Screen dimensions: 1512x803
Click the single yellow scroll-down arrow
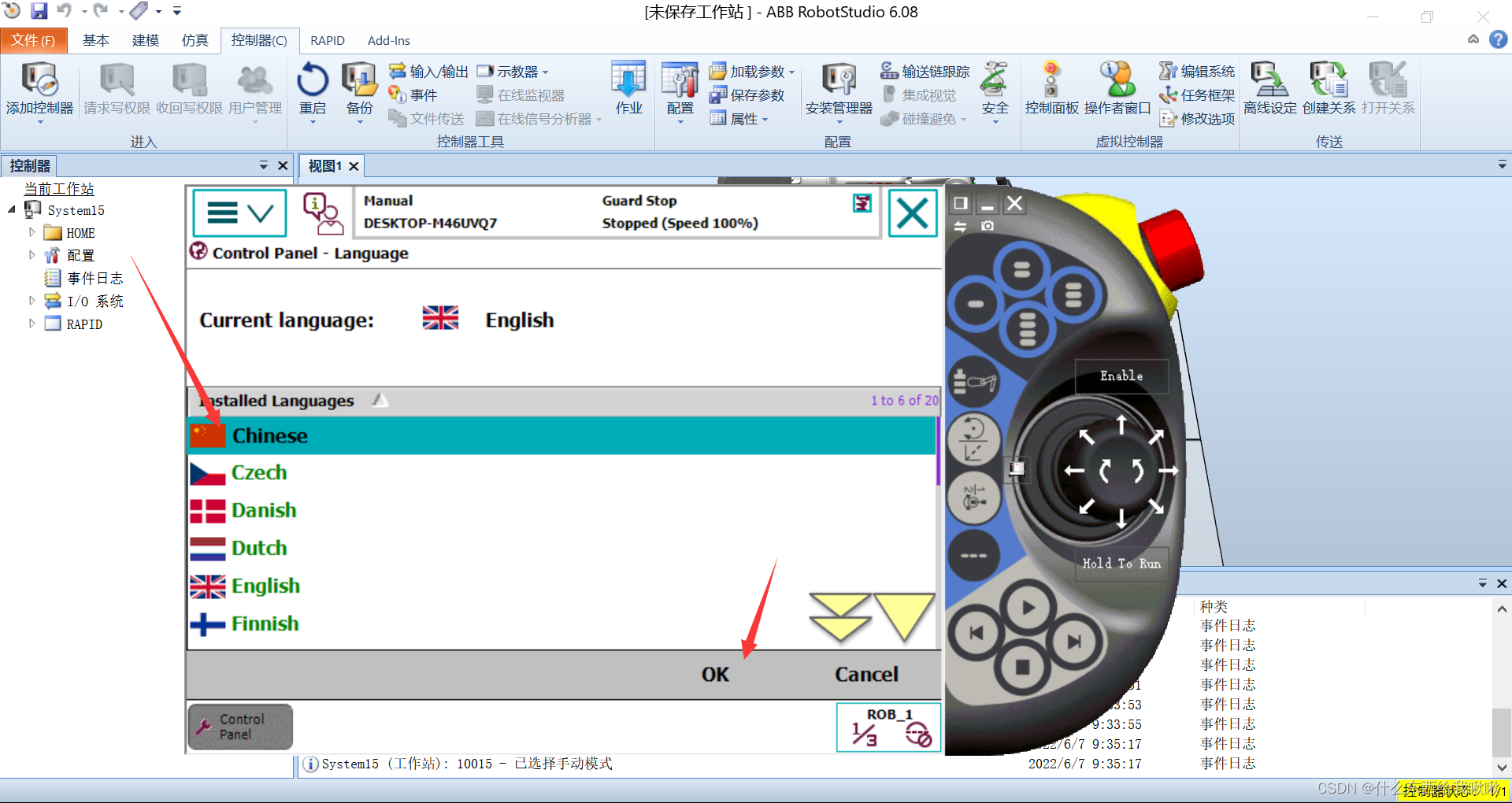(x=904, y=618)
